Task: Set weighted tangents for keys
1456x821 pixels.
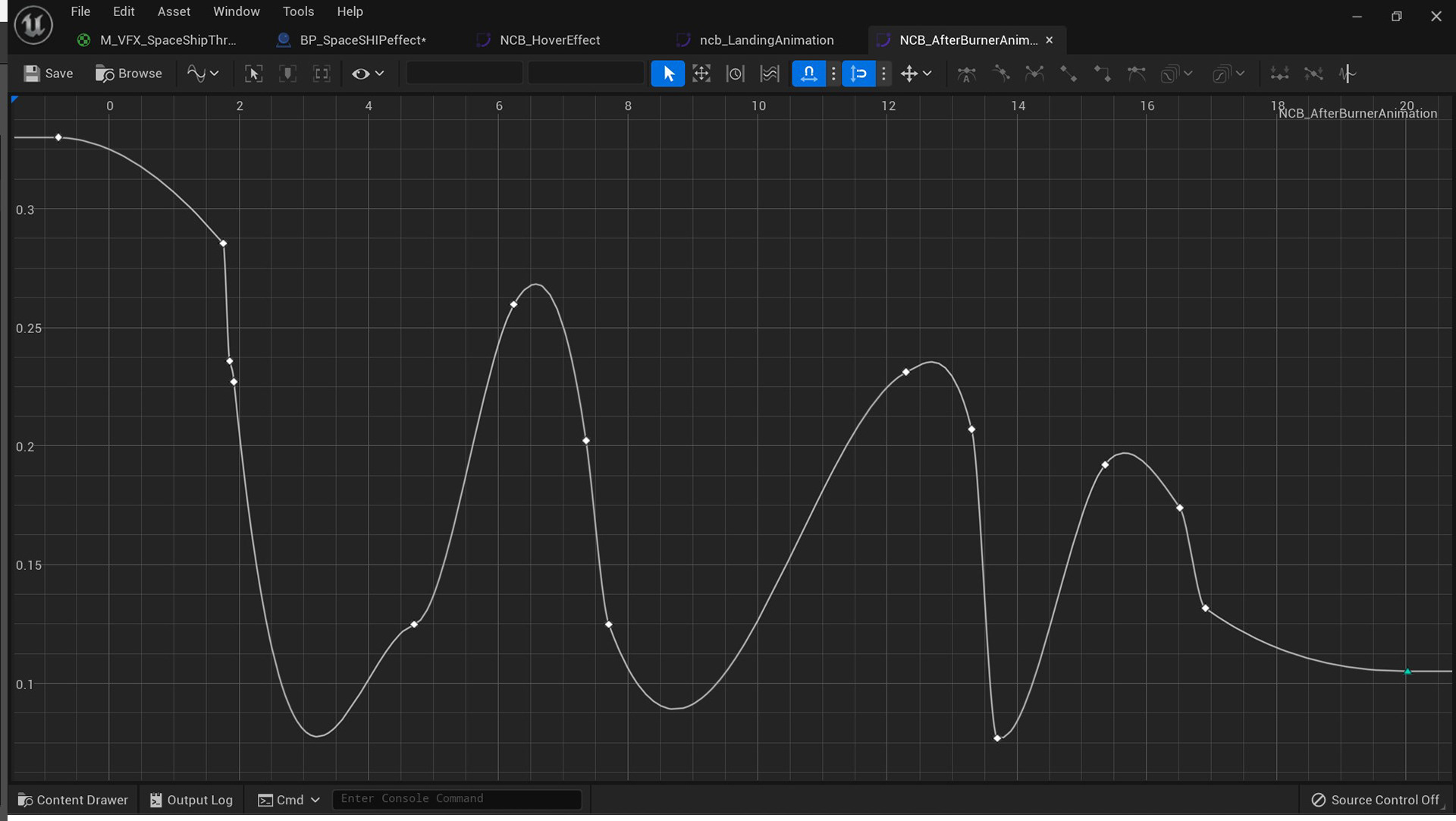Action: point(1136,74)
